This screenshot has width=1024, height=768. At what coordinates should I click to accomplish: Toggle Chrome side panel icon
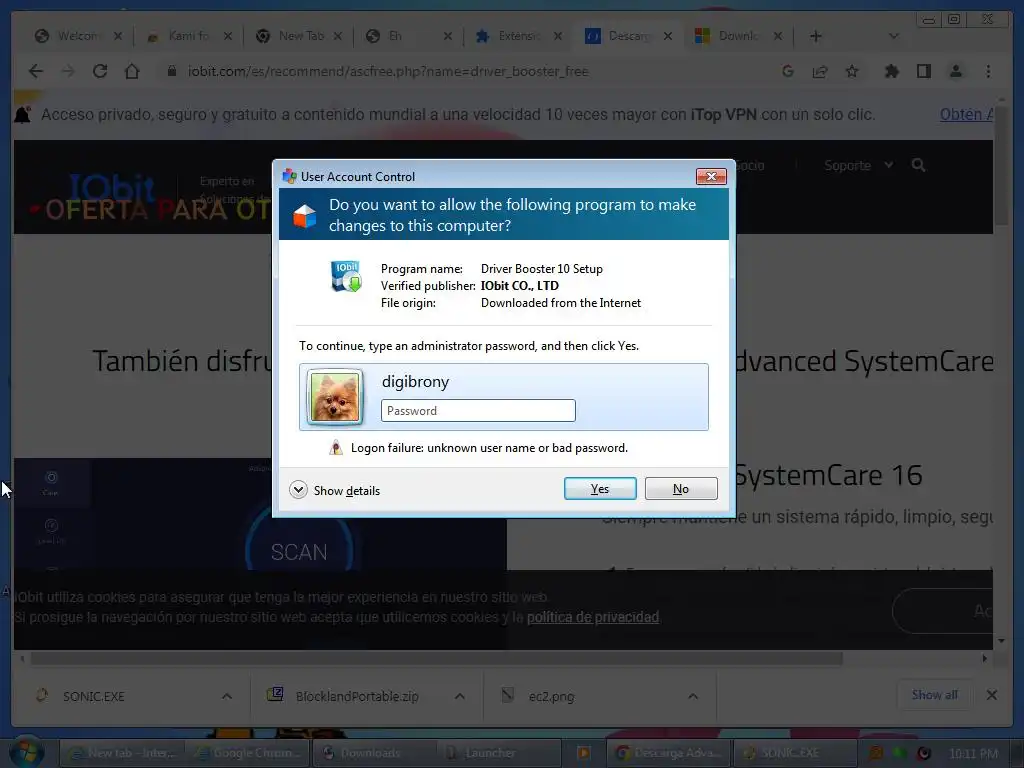[923, 71]
